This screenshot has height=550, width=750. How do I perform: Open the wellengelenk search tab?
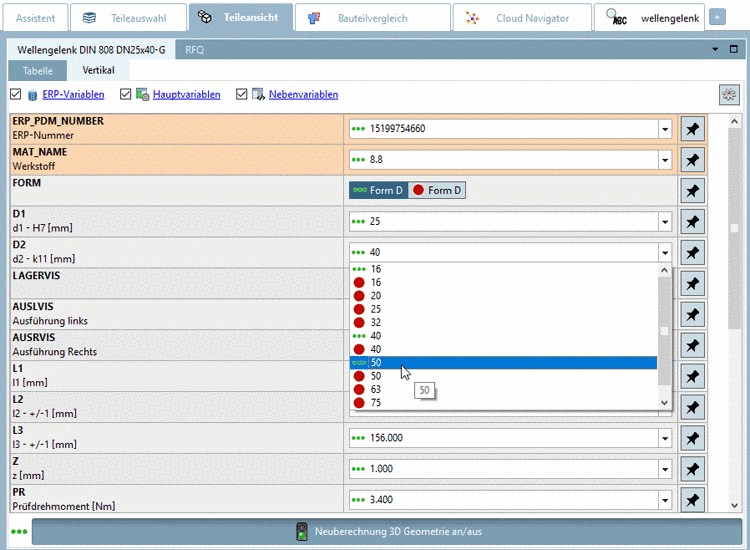[x=649, y=18]
